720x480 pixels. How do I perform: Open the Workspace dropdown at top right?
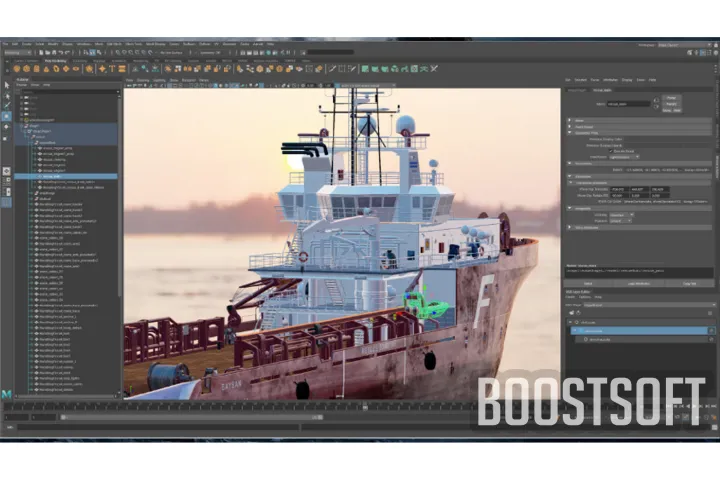(685, 45)
